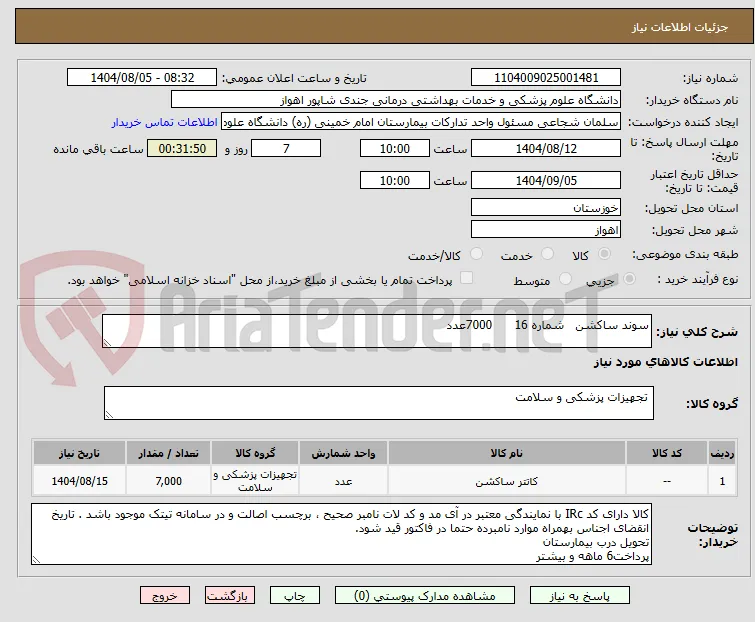Click the buyer organization name field

pyautogui.click(x=396, y=100)
